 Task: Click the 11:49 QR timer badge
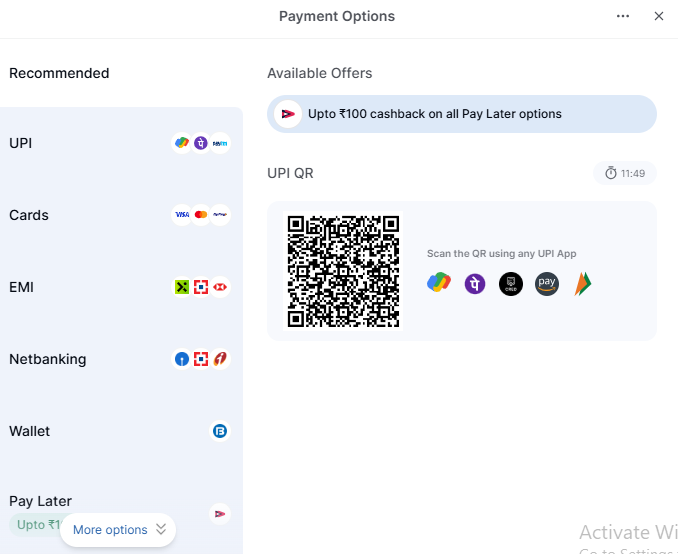click(625, 173)
